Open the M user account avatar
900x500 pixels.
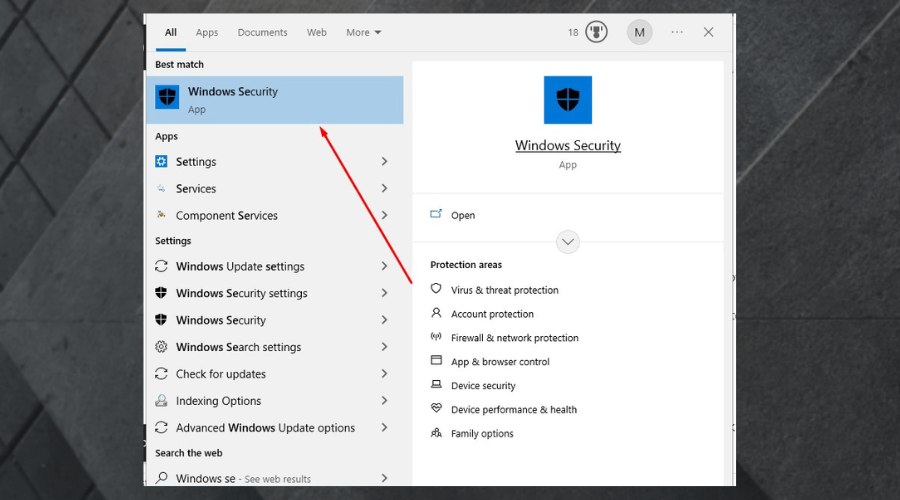tap(639, 33)
